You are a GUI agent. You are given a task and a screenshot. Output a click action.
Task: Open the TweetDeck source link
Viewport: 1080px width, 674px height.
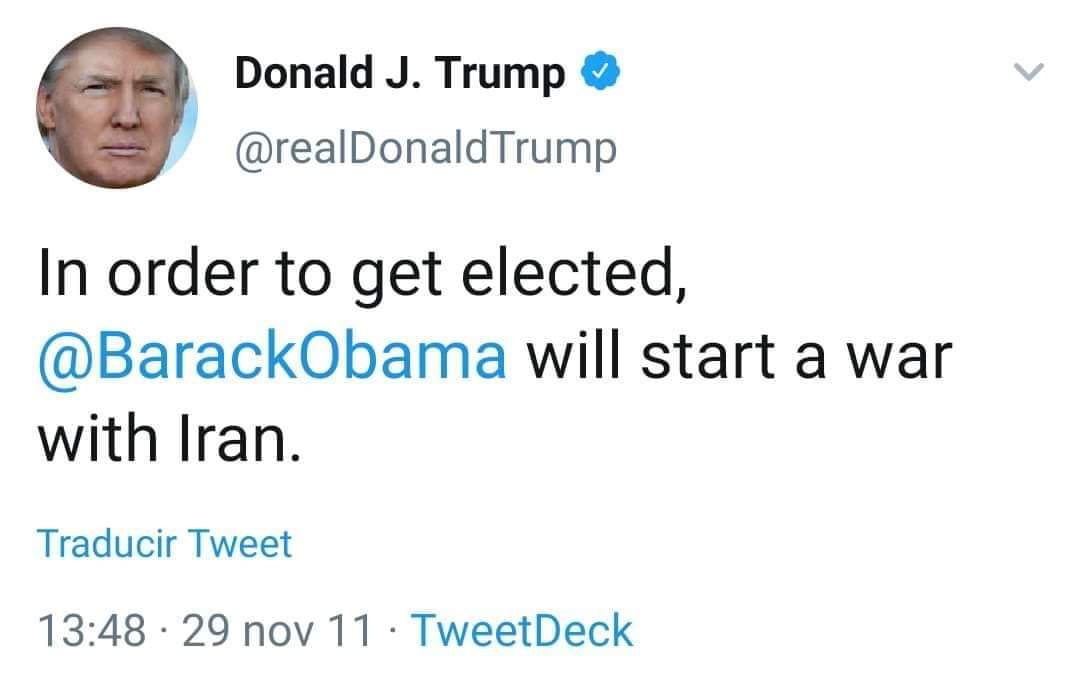coord(522,632)
